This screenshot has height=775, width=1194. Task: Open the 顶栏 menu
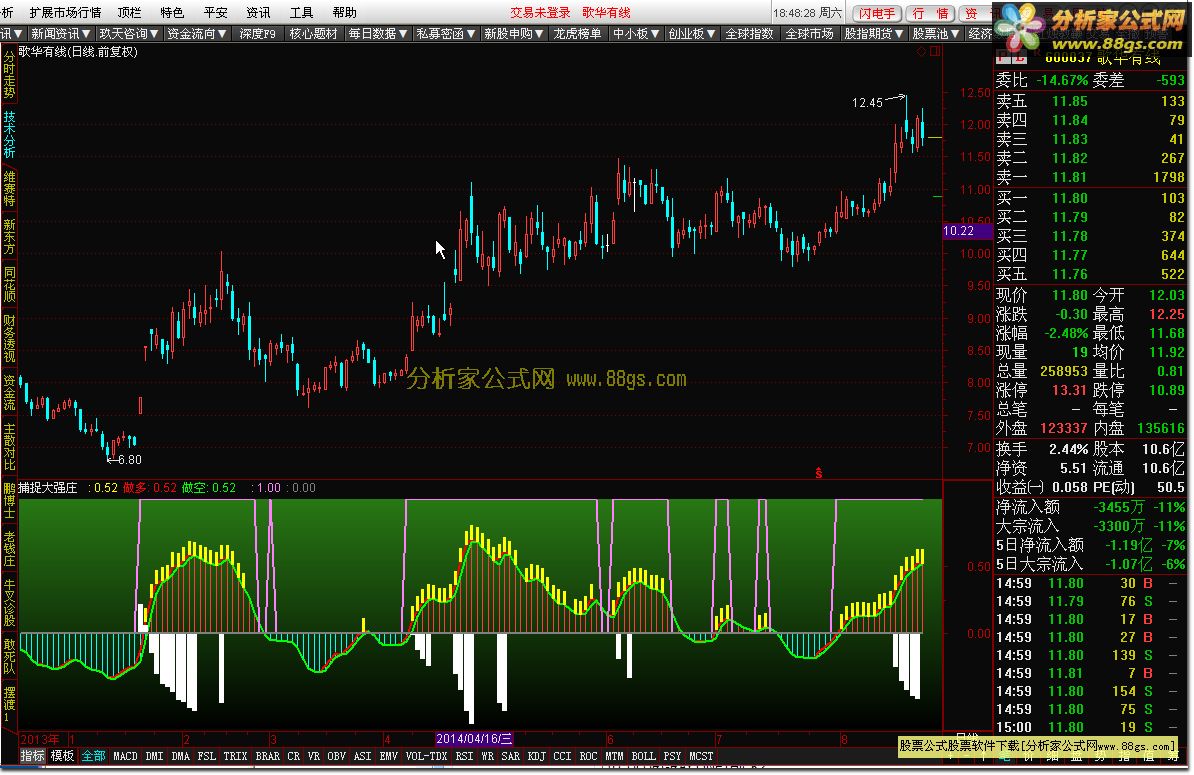pos(129,12)
